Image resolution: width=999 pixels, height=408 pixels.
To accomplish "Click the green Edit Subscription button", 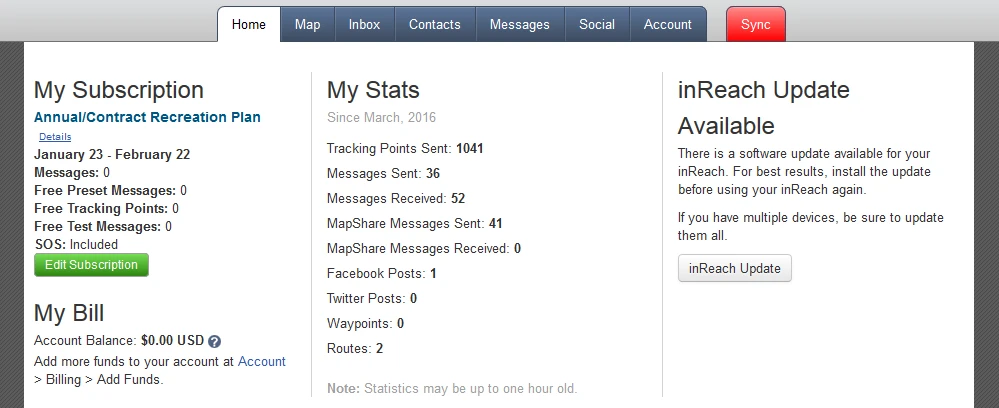I will coord(91,265).
